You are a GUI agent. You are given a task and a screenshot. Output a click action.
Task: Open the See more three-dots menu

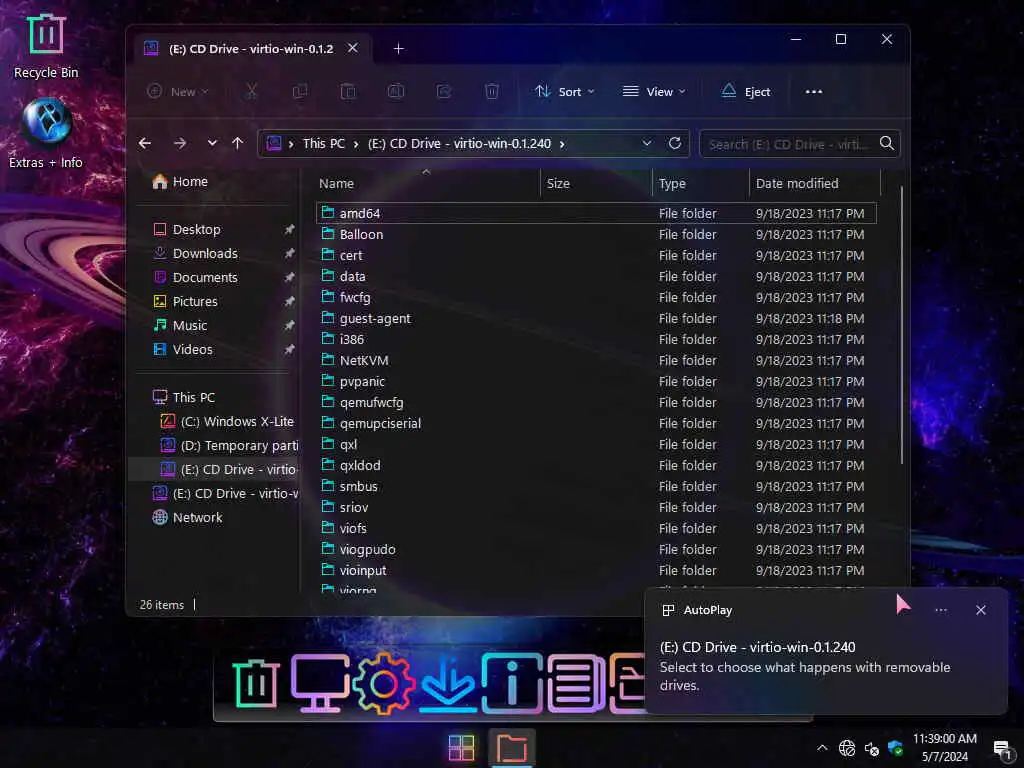(814, 91)
